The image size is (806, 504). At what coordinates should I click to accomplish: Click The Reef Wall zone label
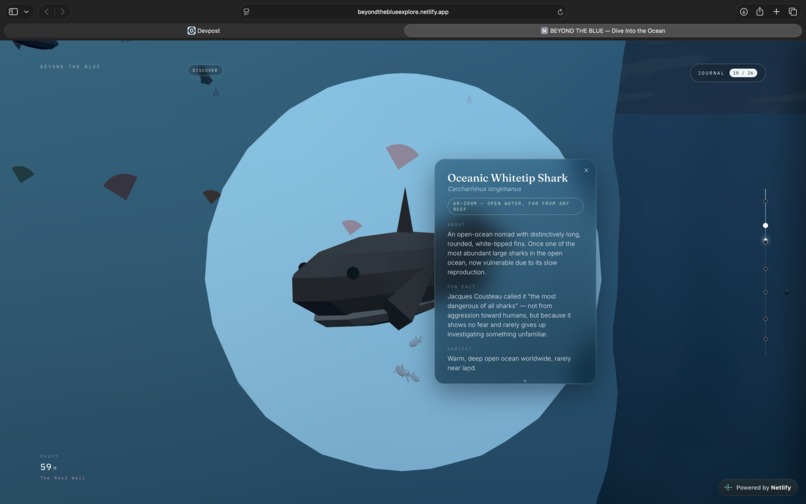[x=63, y=478]
